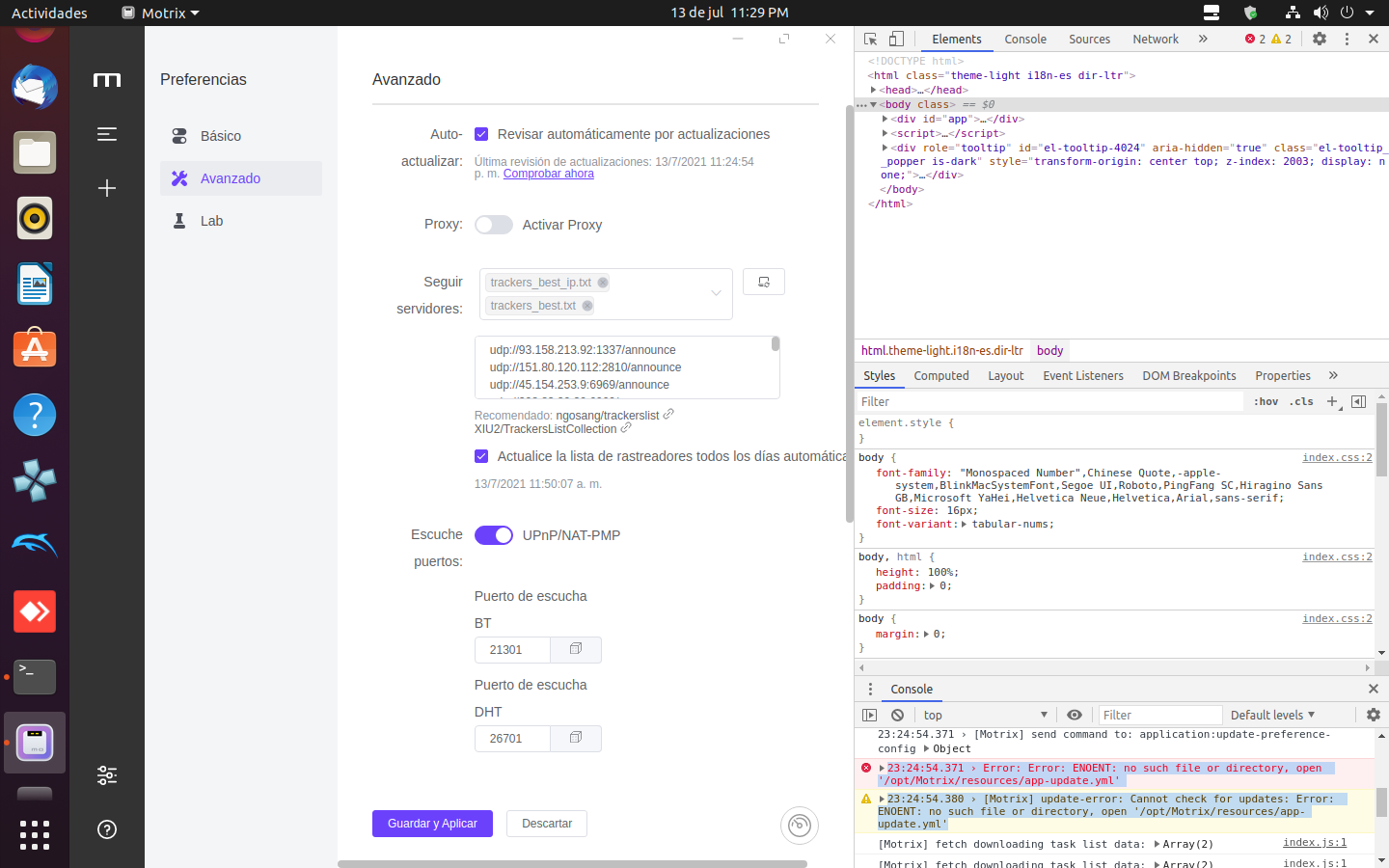Switch to the Básico preferences section
The width and height of the screenshot is (1389, 868).
[241, 136]
